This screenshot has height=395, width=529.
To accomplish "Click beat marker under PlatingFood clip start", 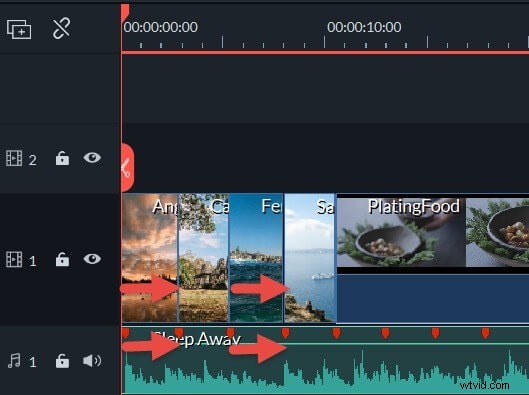I will click(336, 333).
